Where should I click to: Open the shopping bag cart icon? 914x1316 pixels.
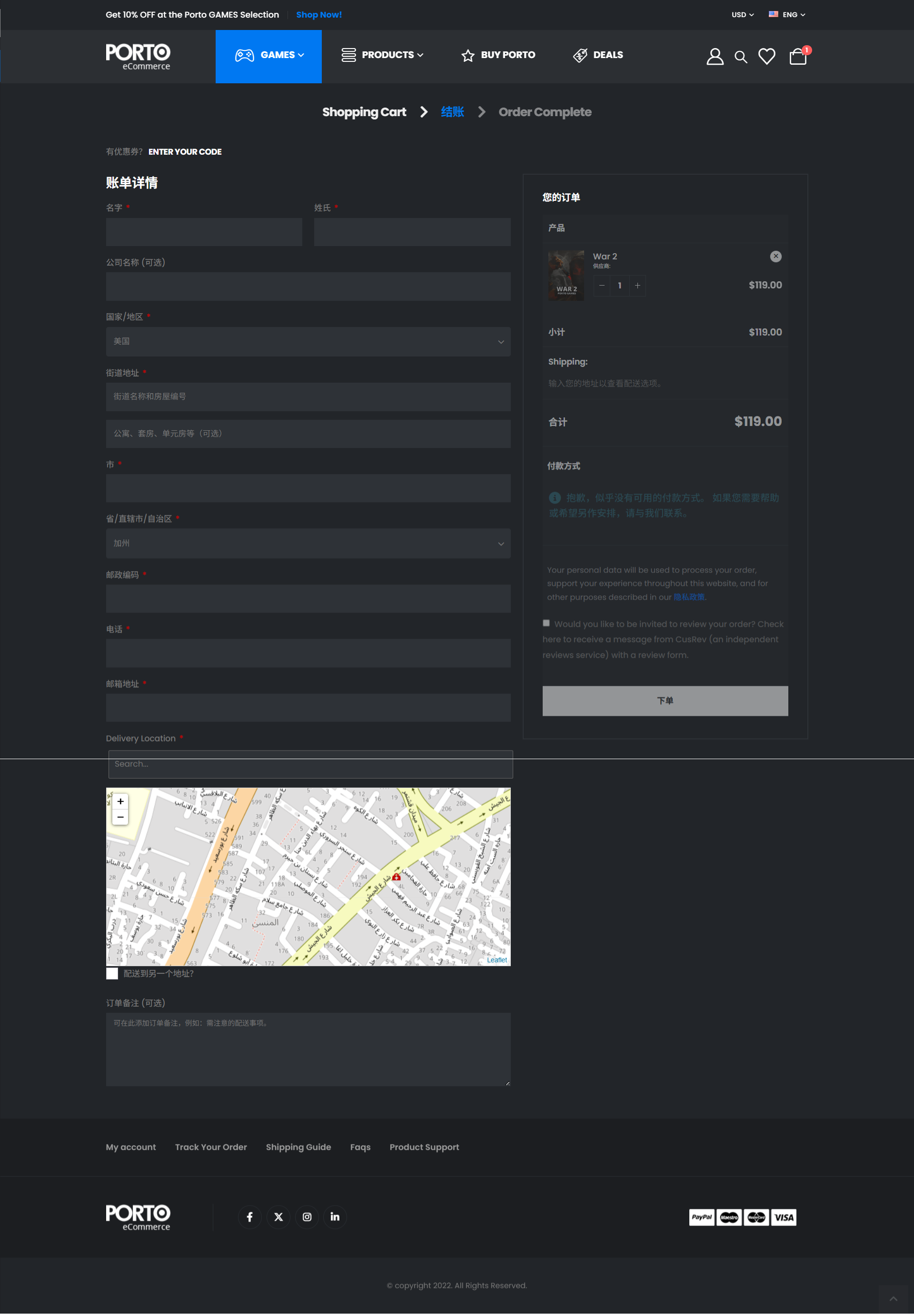(x=797, y=56)
